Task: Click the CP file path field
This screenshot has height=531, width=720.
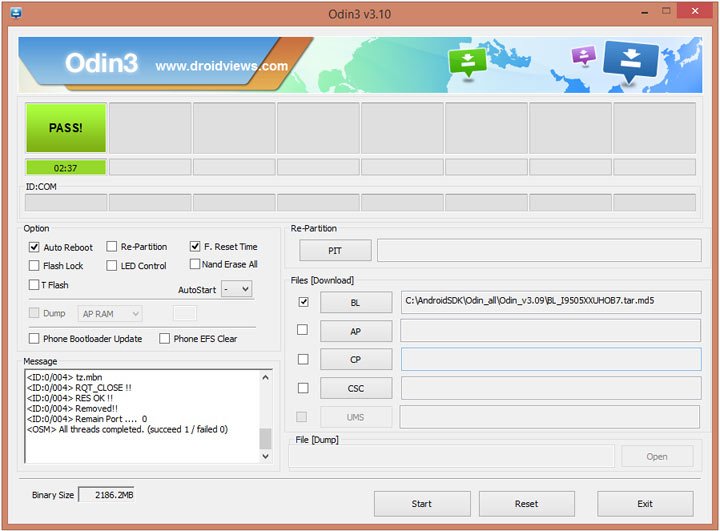Action: pyautogui.click(x=551, y=359)
